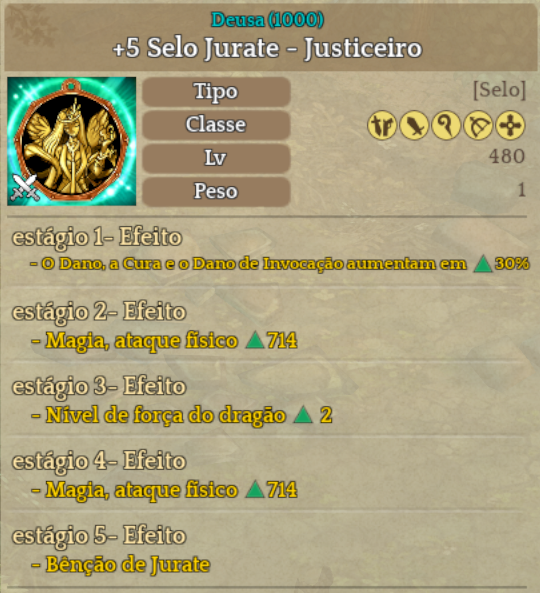This screenshot has height=593, width=540.
Task: Click the green arrow beside 30%
Action: (x=483, y=264)
